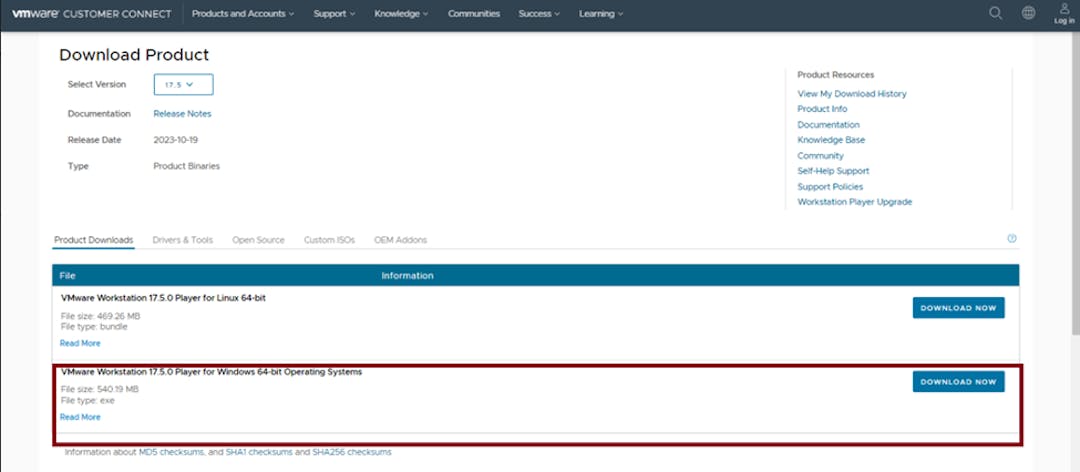
Task: Expand the Support menu
Action: coord(335,14)
